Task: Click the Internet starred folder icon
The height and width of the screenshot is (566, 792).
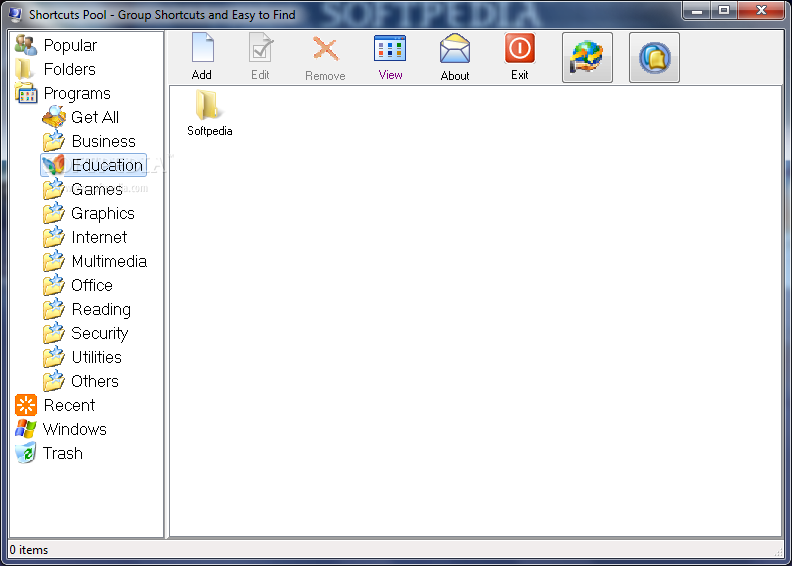Action: tap(54, 237)
